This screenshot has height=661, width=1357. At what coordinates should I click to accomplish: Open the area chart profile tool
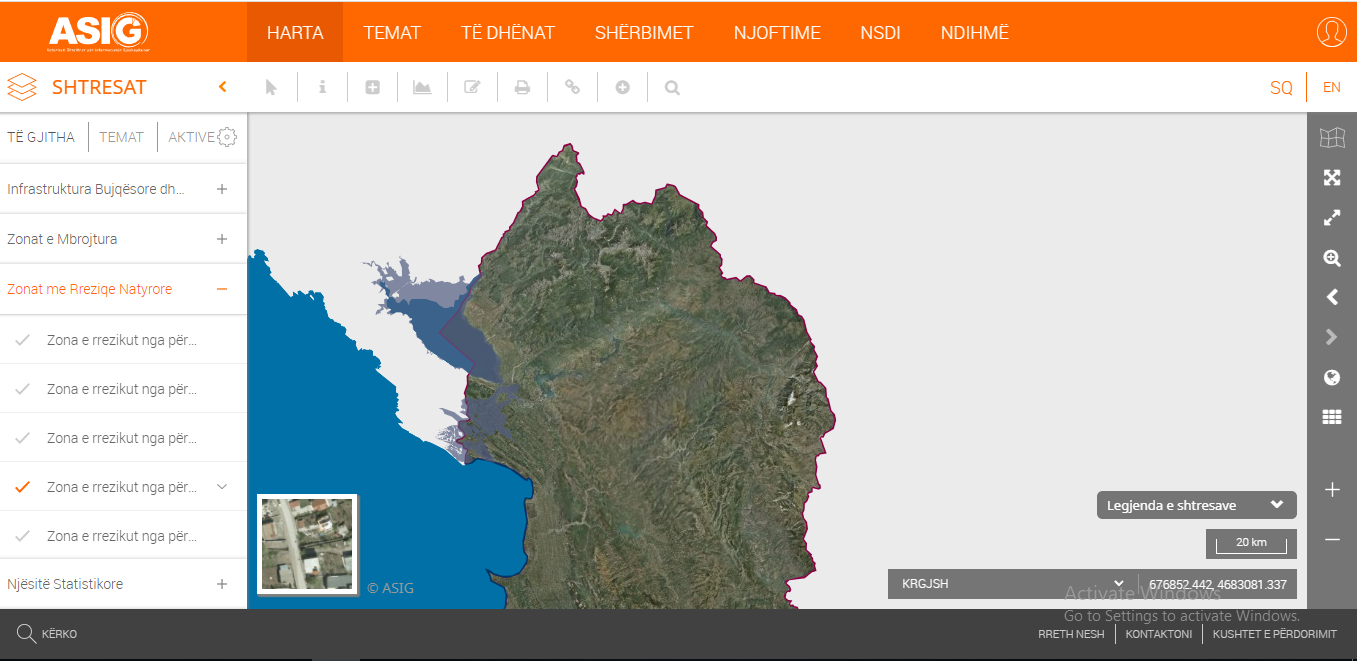[422, 87]
